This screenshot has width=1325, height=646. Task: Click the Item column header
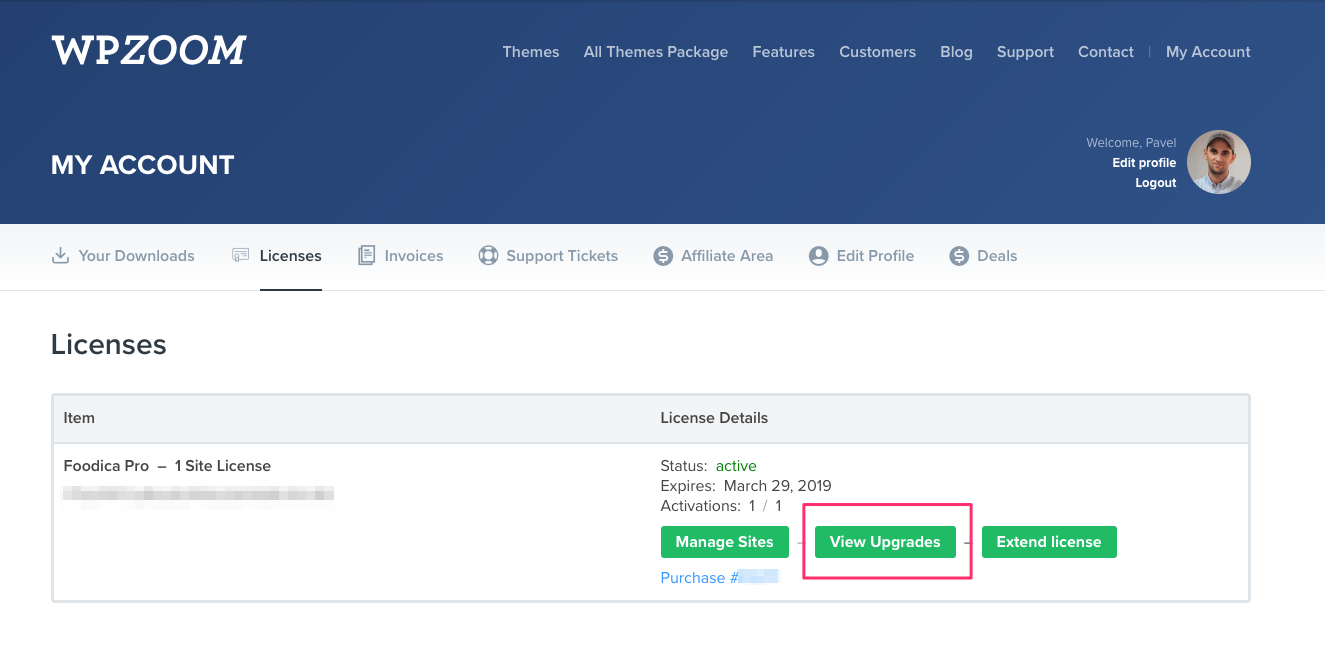pos(79,418)
